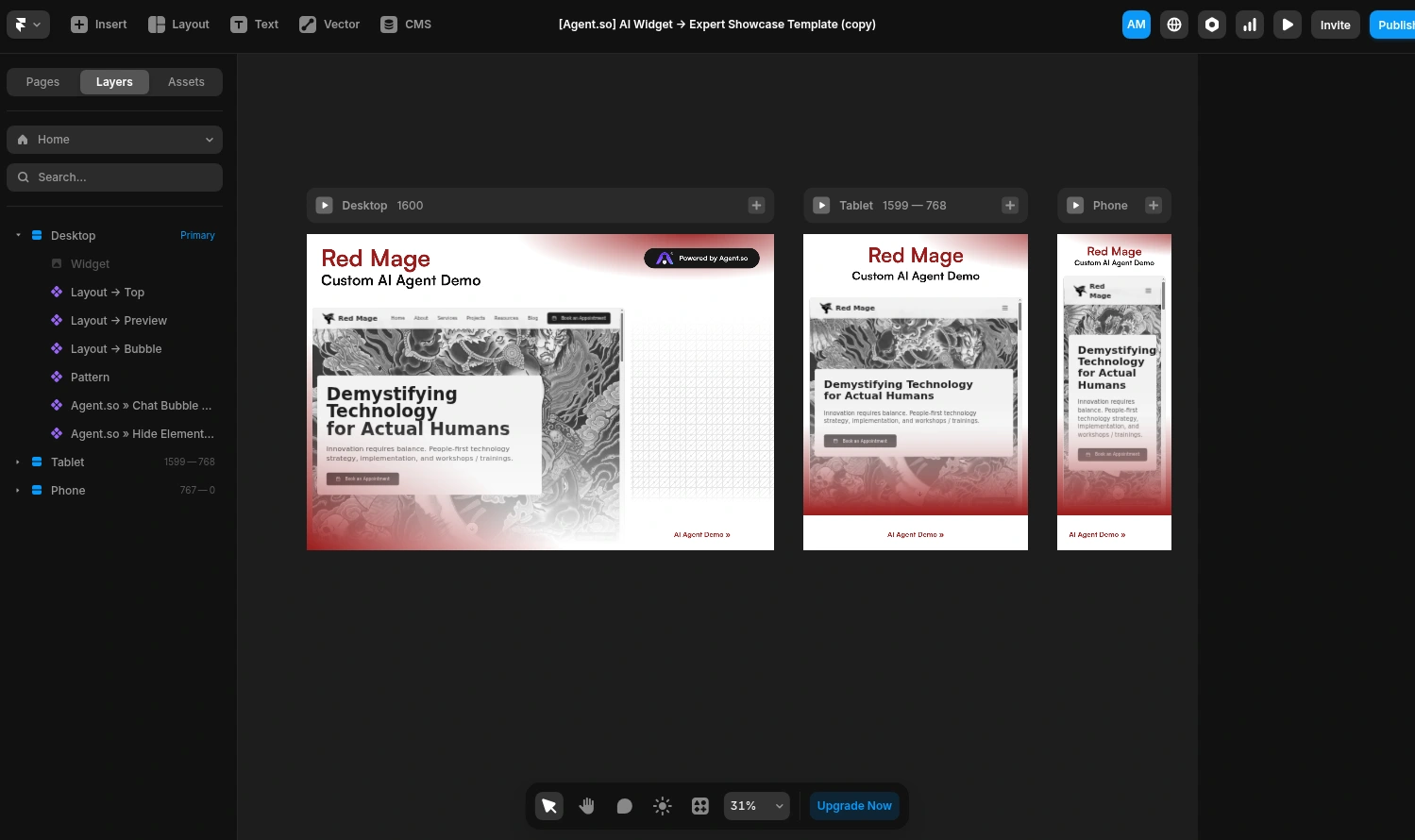
Task: Select the Agent.so » Chat Bubble layer
Action: [114, 405]
